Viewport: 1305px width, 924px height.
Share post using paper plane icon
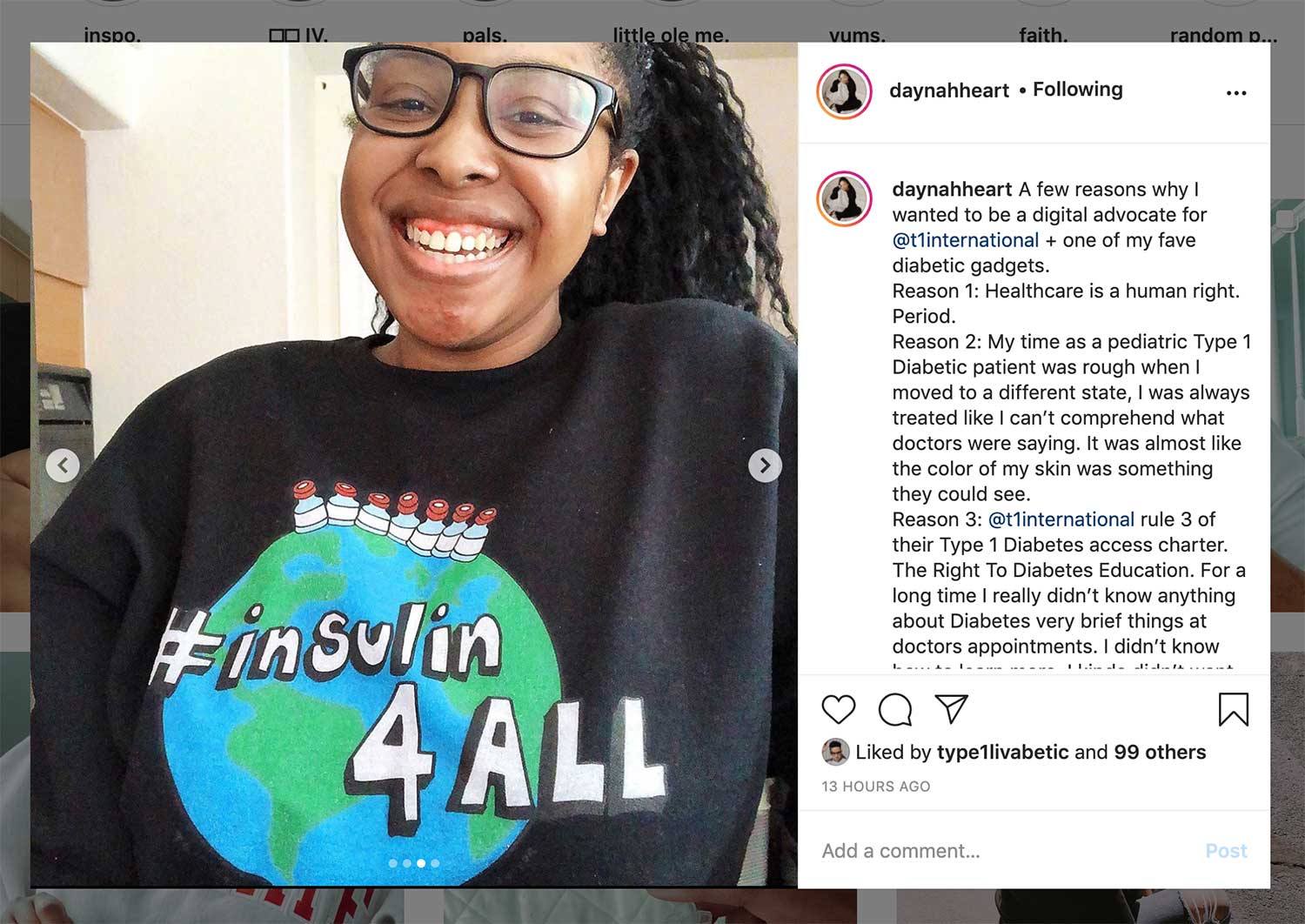[x=952, y=709]
